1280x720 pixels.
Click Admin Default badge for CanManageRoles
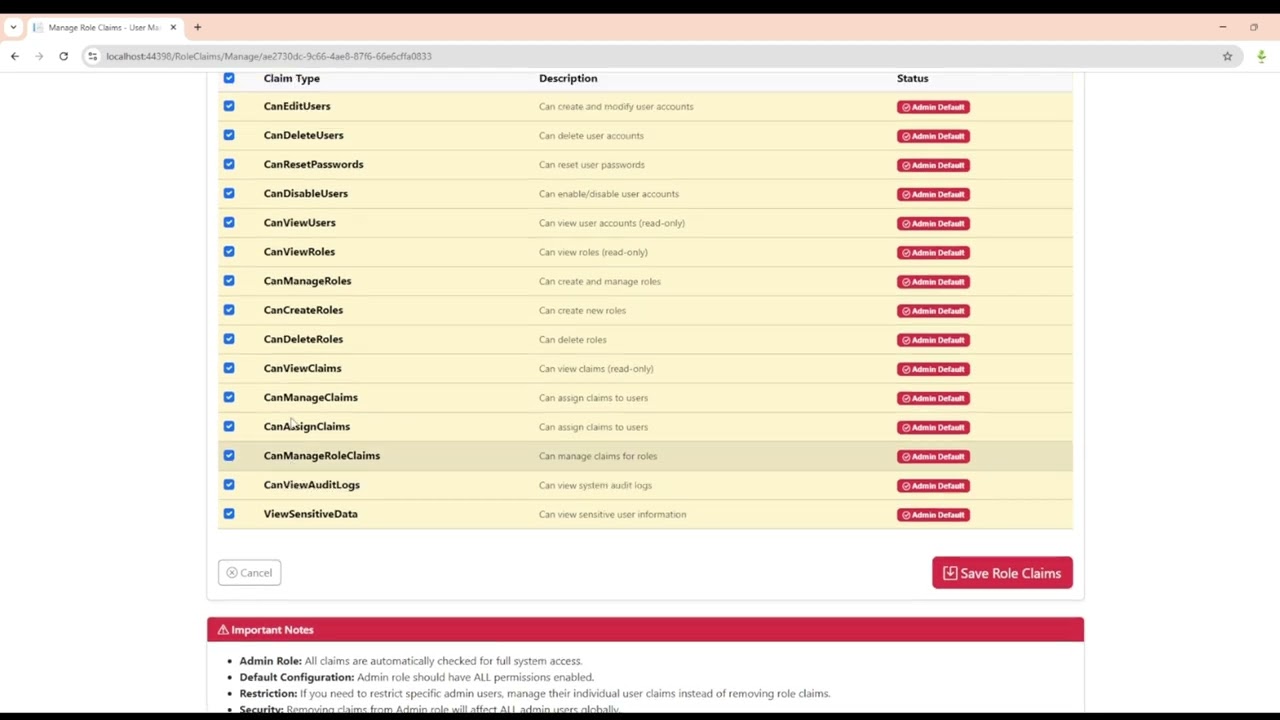[x=933, y=281]
